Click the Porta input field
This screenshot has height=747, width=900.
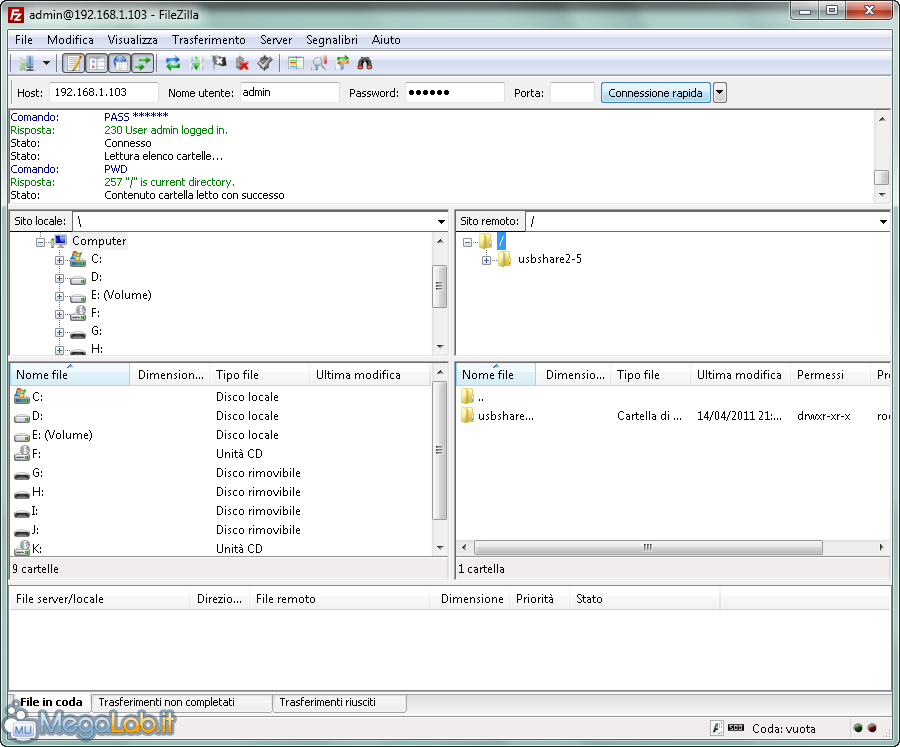coord(572,92)
